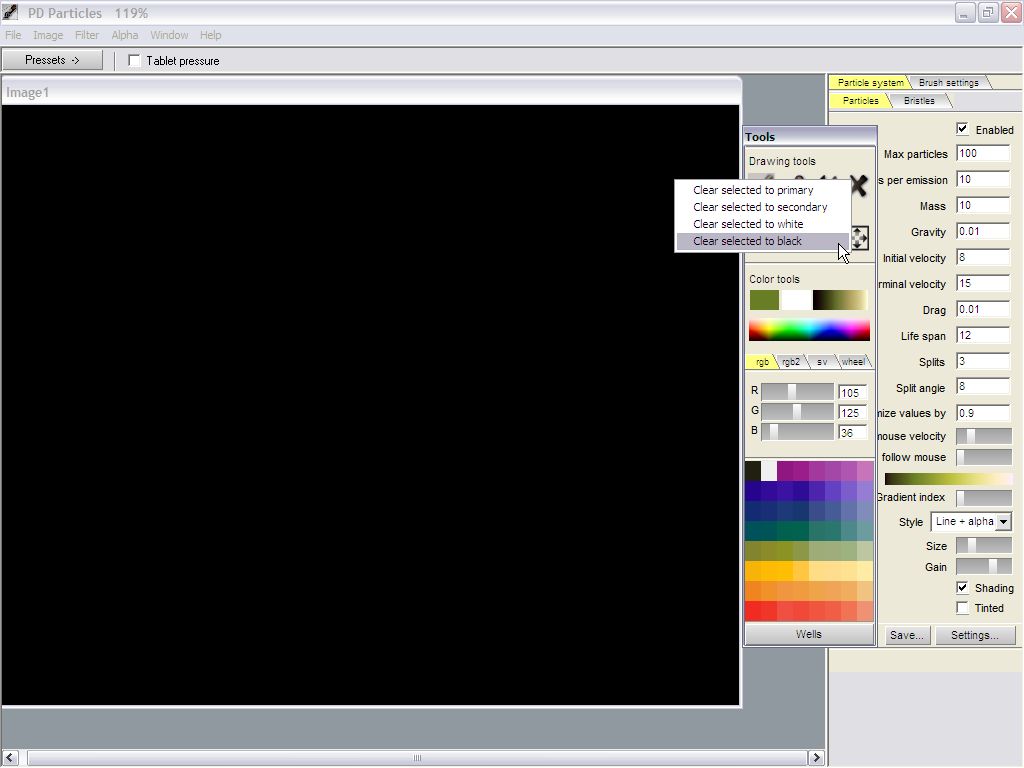
Task: Toggle the Tablet pressure checkbox
Action: (135, 61)
